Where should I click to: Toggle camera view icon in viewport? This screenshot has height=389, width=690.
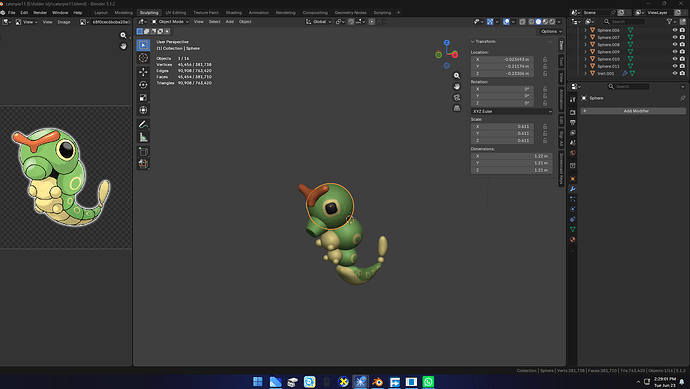[457, 97]
